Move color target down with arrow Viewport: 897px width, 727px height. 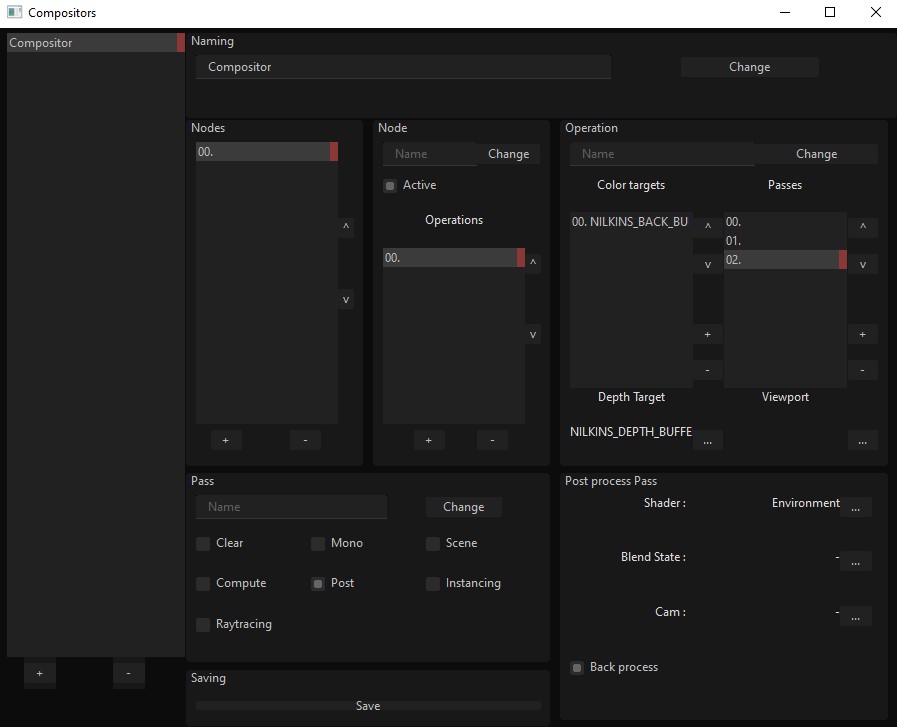tap(708, 264)
